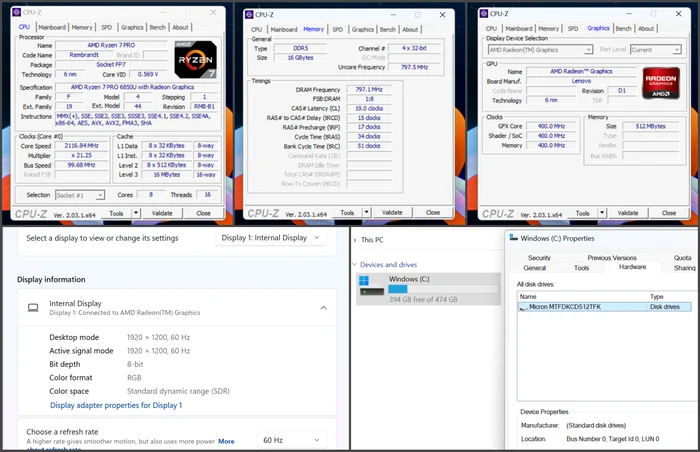Viewport: 700px width, 452px height.
Task: Click Validate button in middle CPU-Z window
Action: [x=392, y=212]
